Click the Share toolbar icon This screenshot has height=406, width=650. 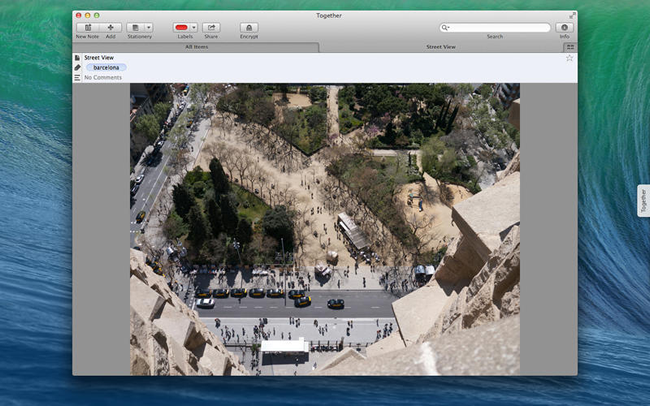[211, 28]
